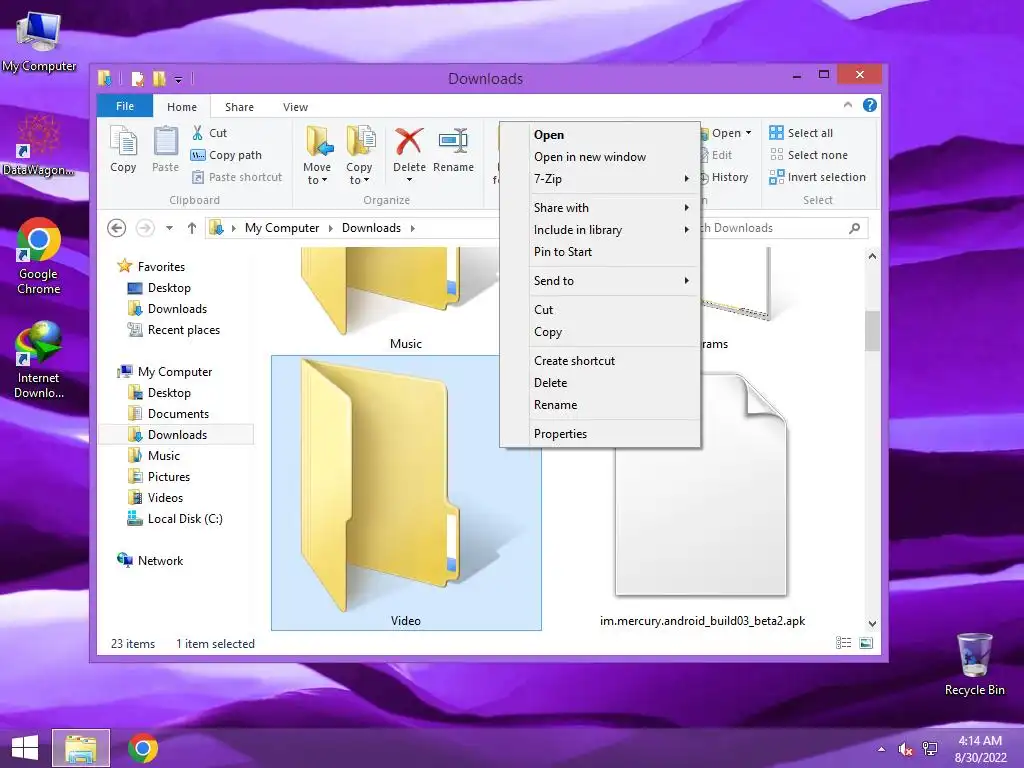Open the File tab
The image size is (1024, 768).
(125, 106)
